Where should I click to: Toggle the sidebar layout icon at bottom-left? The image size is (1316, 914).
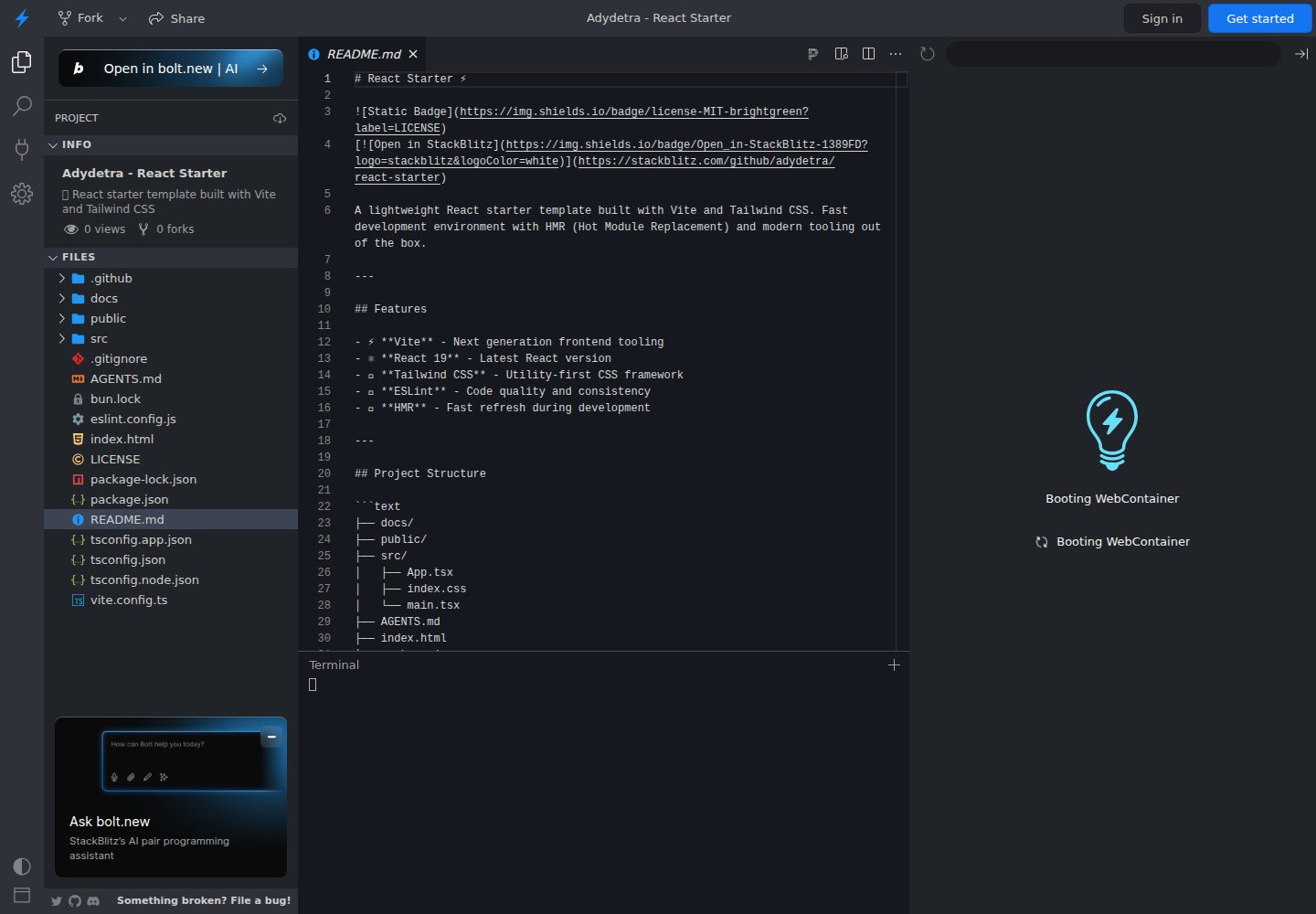point(22,895)
